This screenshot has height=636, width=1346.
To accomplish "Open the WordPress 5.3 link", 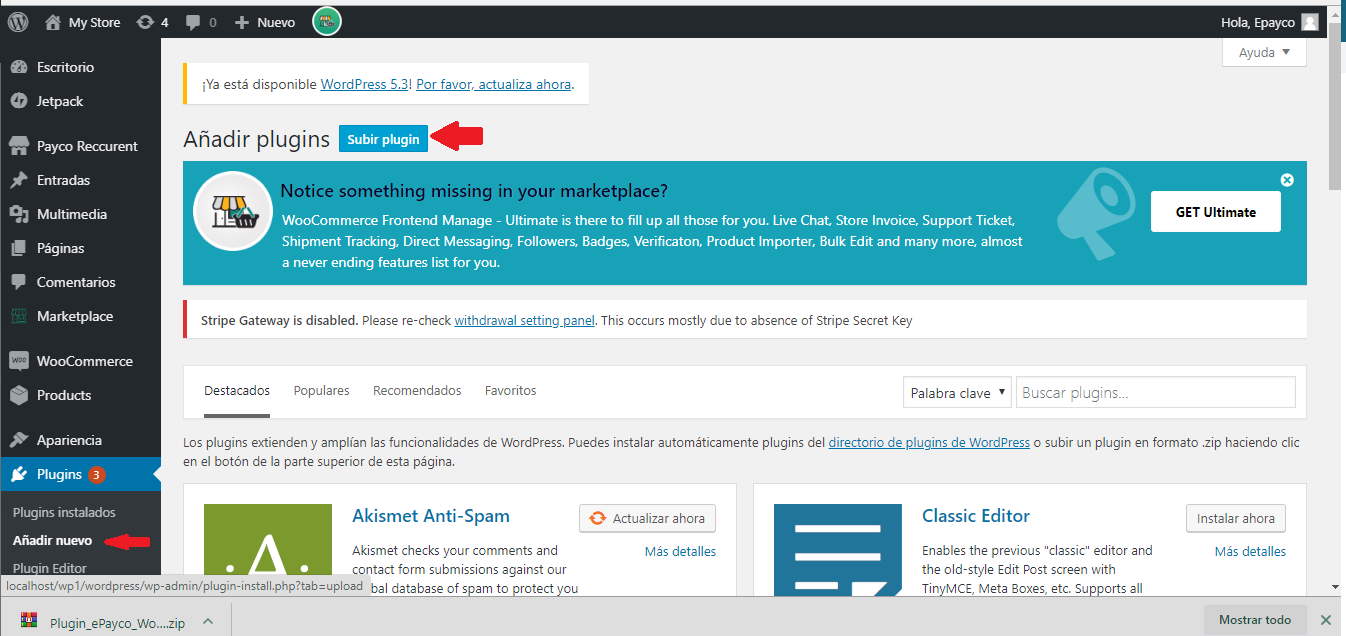I will point(365,85).
